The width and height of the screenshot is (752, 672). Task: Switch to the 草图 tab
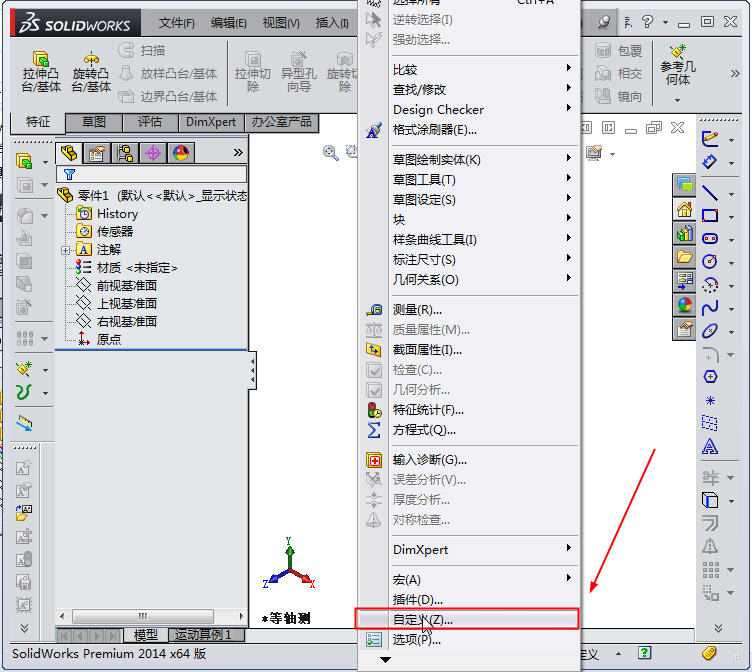pos(94,122)
